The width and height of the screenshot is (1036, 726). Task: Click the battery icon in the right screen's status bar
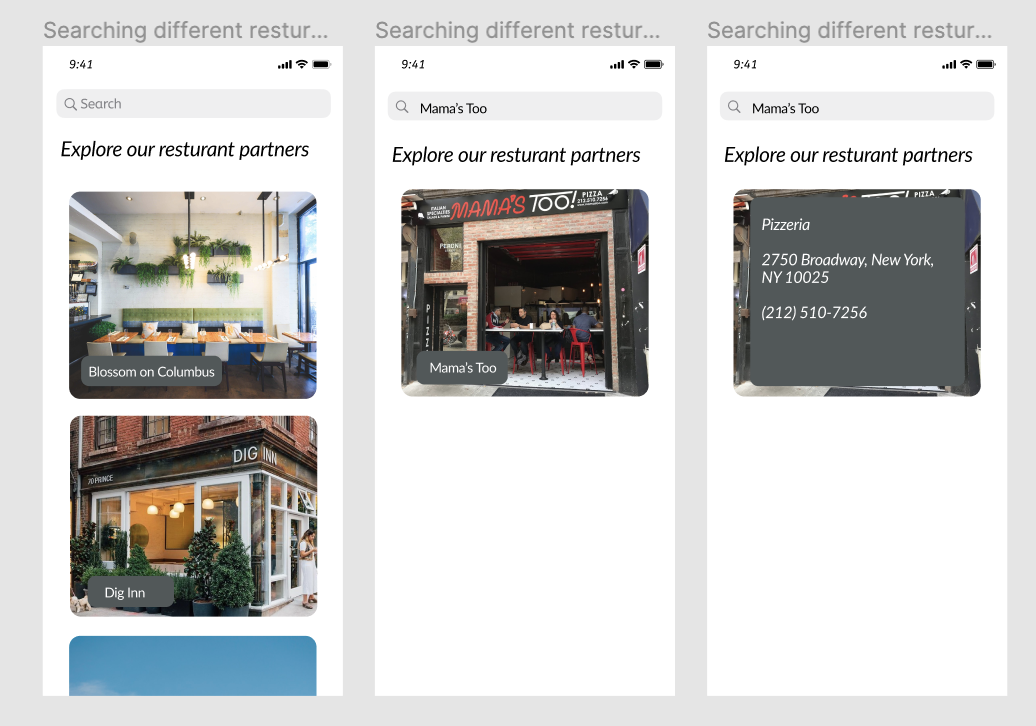pyautogui.click(x=986, y=64)
